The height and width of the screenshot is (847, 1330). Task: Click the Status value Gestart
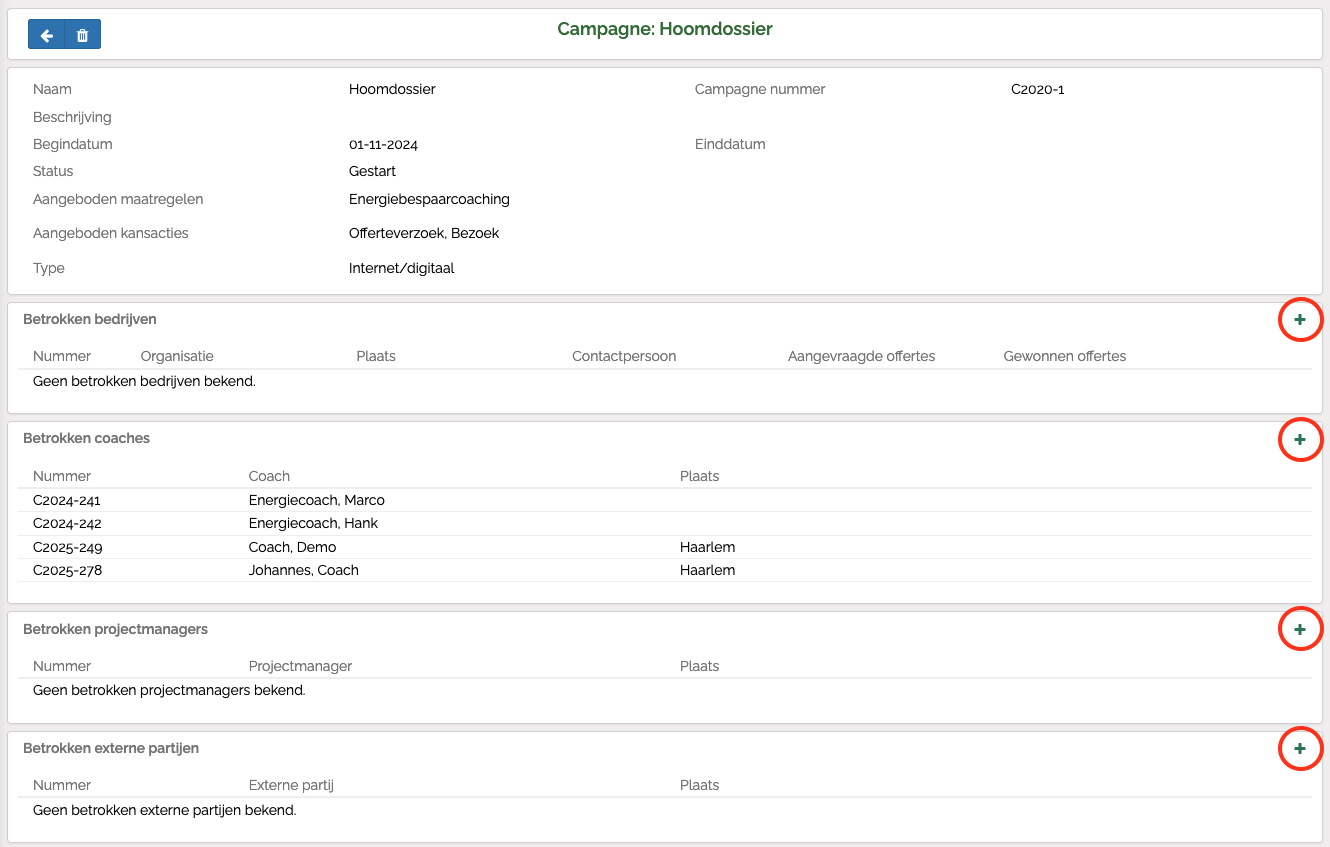point(372,171)
